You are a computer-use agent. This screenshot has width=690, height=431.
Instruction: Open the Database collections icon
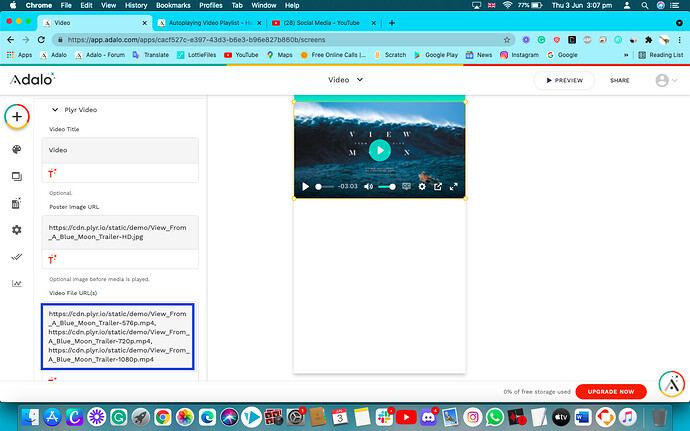(x=17, y=203)
